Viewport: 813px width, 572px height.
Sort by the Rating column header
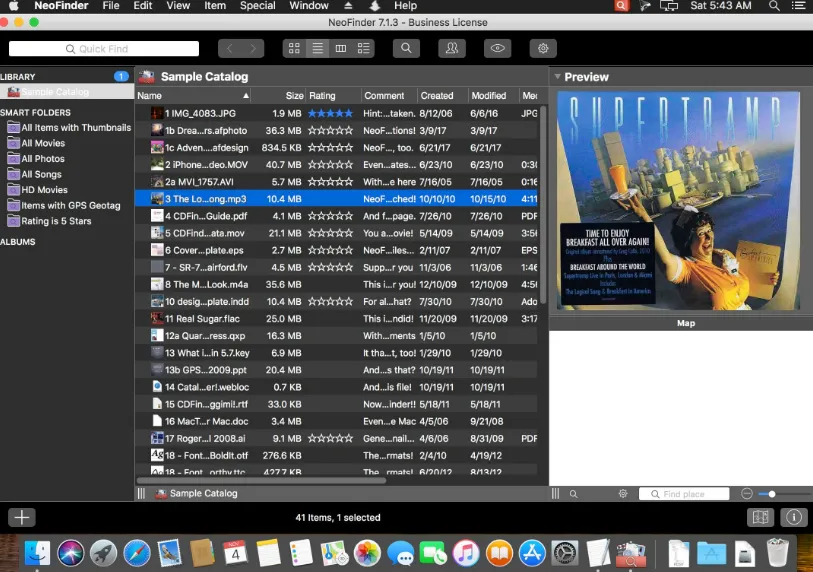333,95
